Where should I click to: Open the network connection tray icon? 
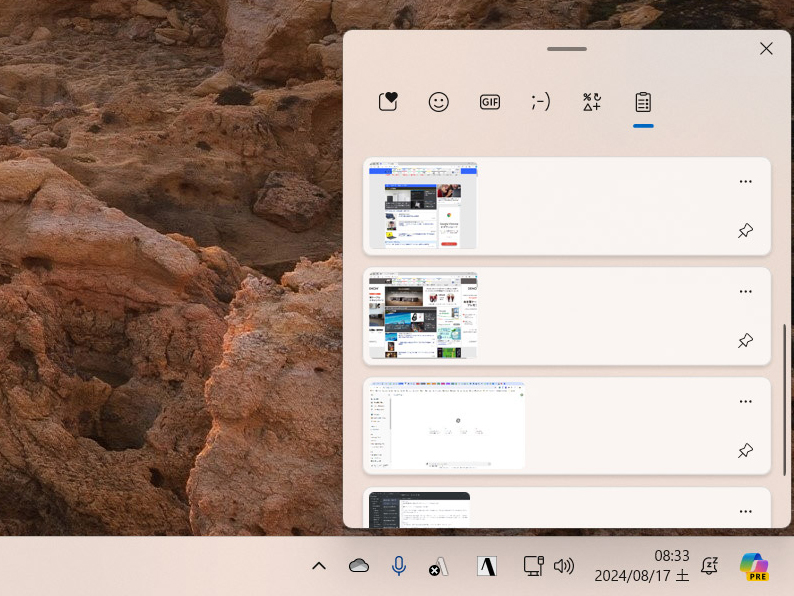(533, 566)
